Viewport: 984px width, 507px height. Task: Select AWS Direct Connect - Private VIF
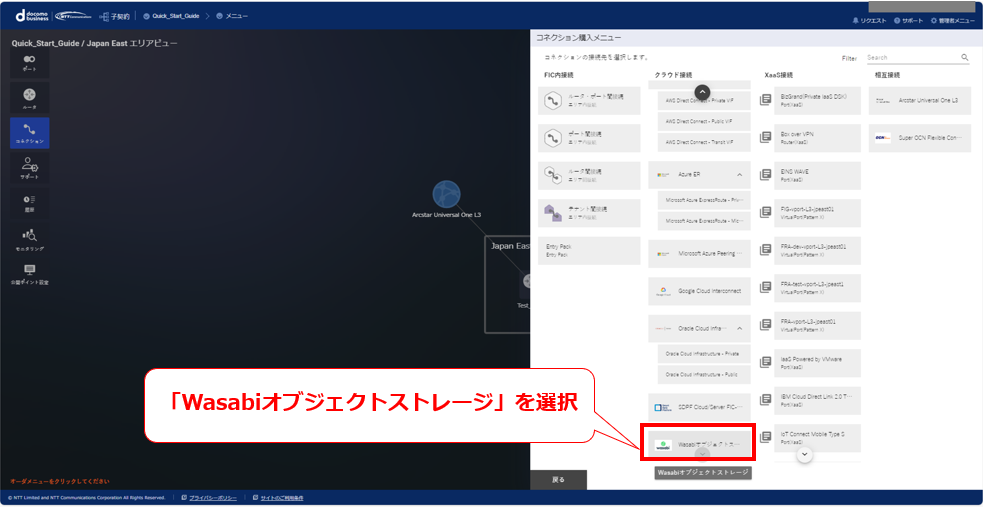(x=704, y=101)
